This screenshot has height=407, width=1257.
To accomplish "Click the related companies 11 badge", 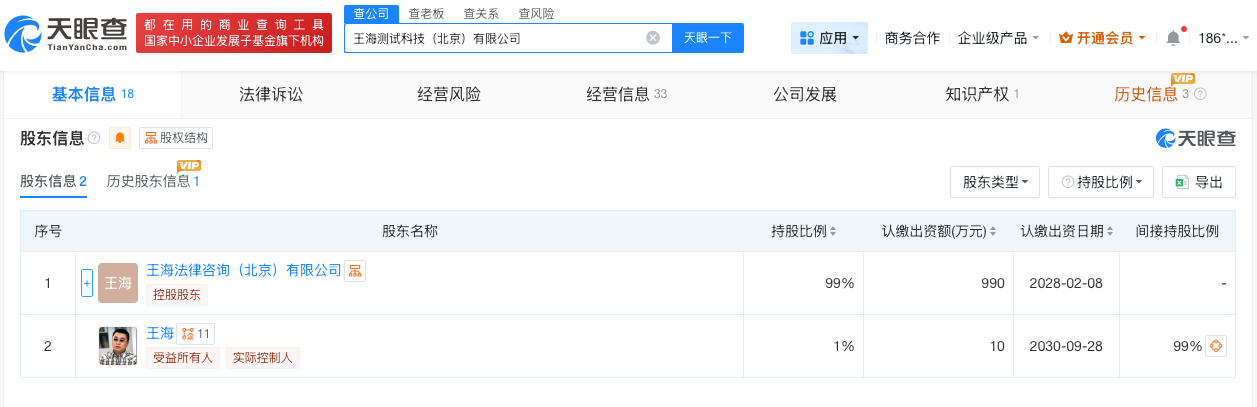I will point(196,333).
